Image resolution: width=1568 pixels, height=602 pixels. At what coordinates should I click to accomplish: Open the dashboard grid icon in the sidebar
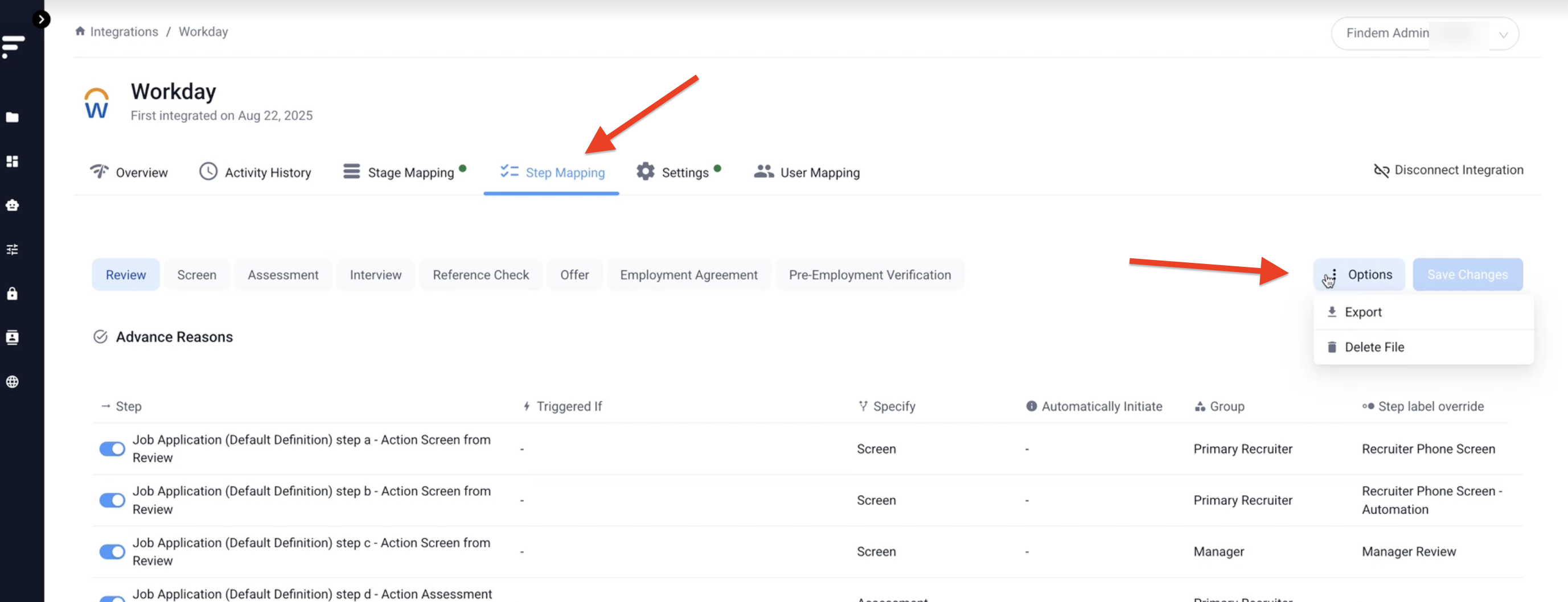[12, 161]
